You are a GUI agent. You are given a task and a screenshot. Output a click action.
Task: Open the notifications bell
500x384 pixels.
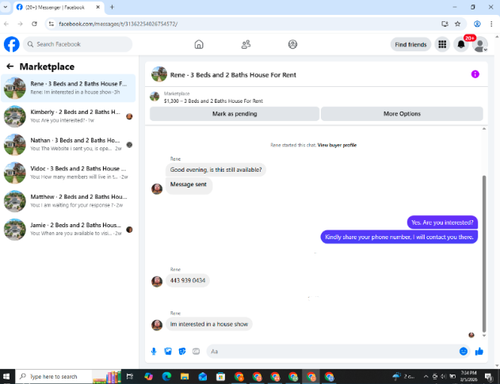click(x=461, y=44)
